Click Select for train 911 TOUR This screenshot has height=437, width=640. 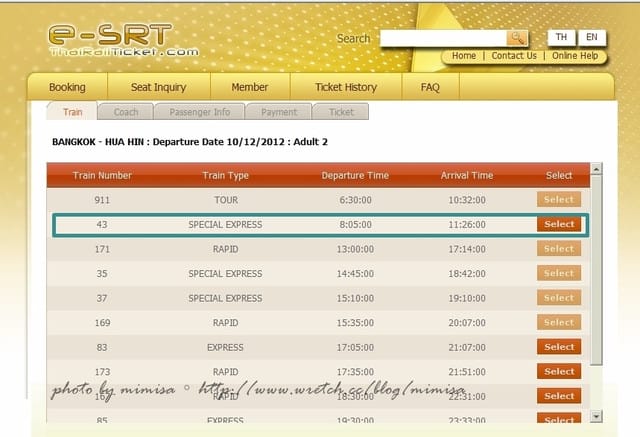pyautogui.click(x=559, y=200)
